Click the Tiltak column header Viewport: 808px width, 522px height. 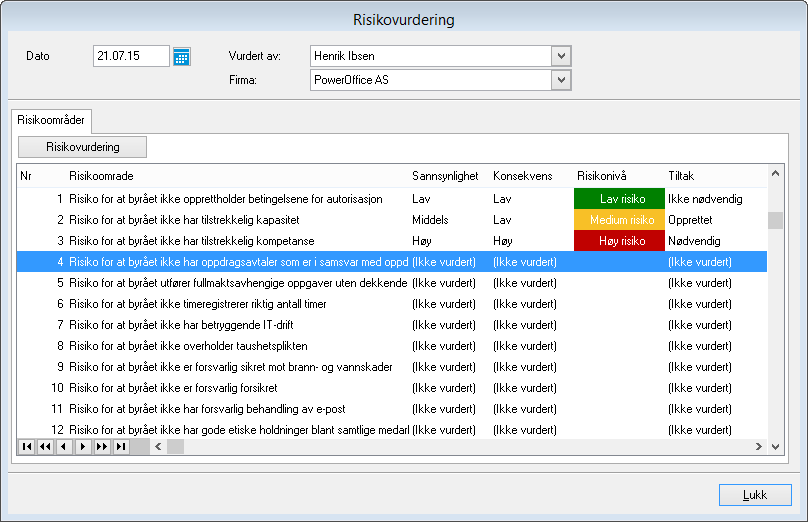681,176
